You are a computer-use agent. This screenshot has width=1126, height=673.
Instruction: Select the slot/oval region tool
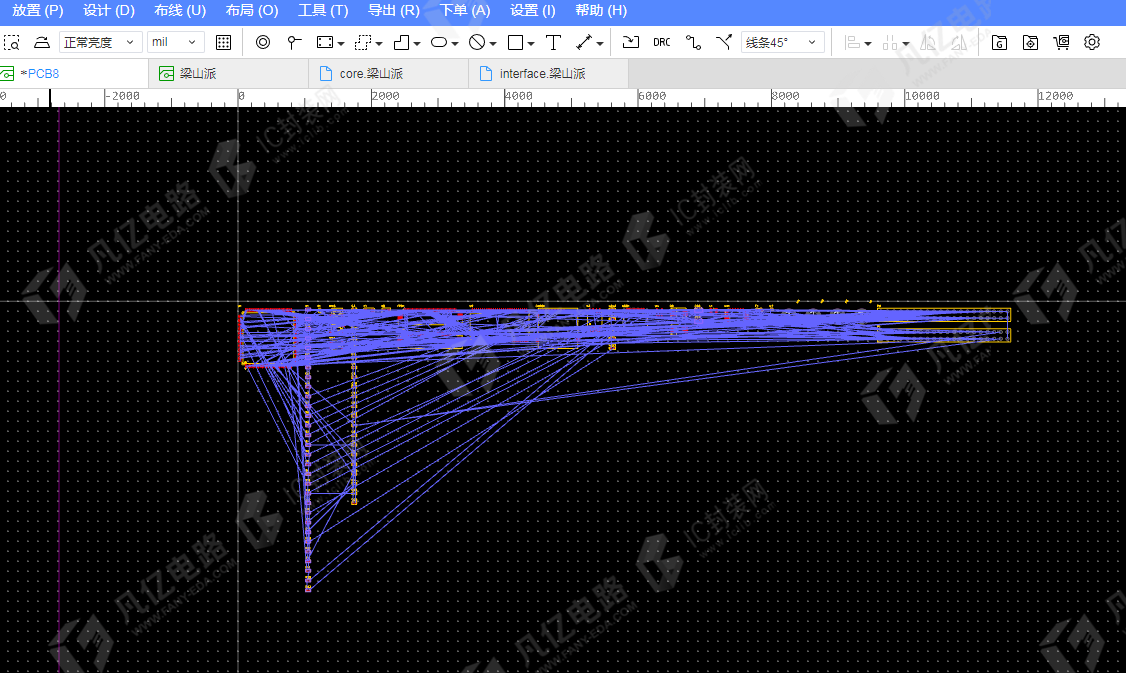(x=439, y=42)
